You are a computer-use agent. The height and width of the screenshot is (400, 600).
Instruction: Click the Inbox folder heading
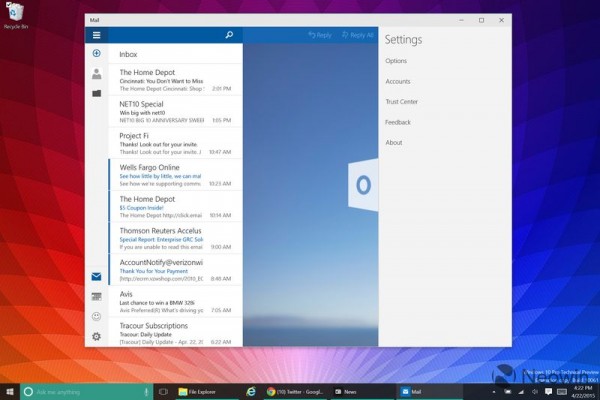click(x=128, y=54)
